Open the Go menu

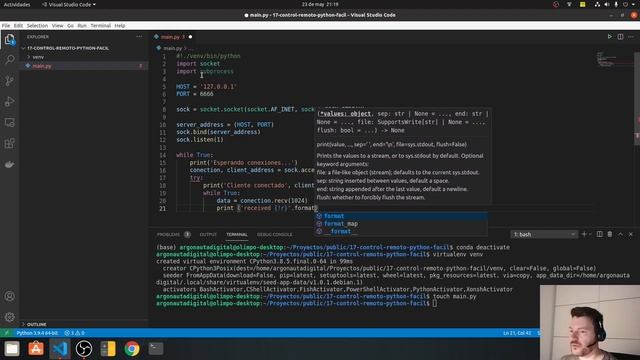click(x=70, y=26)
